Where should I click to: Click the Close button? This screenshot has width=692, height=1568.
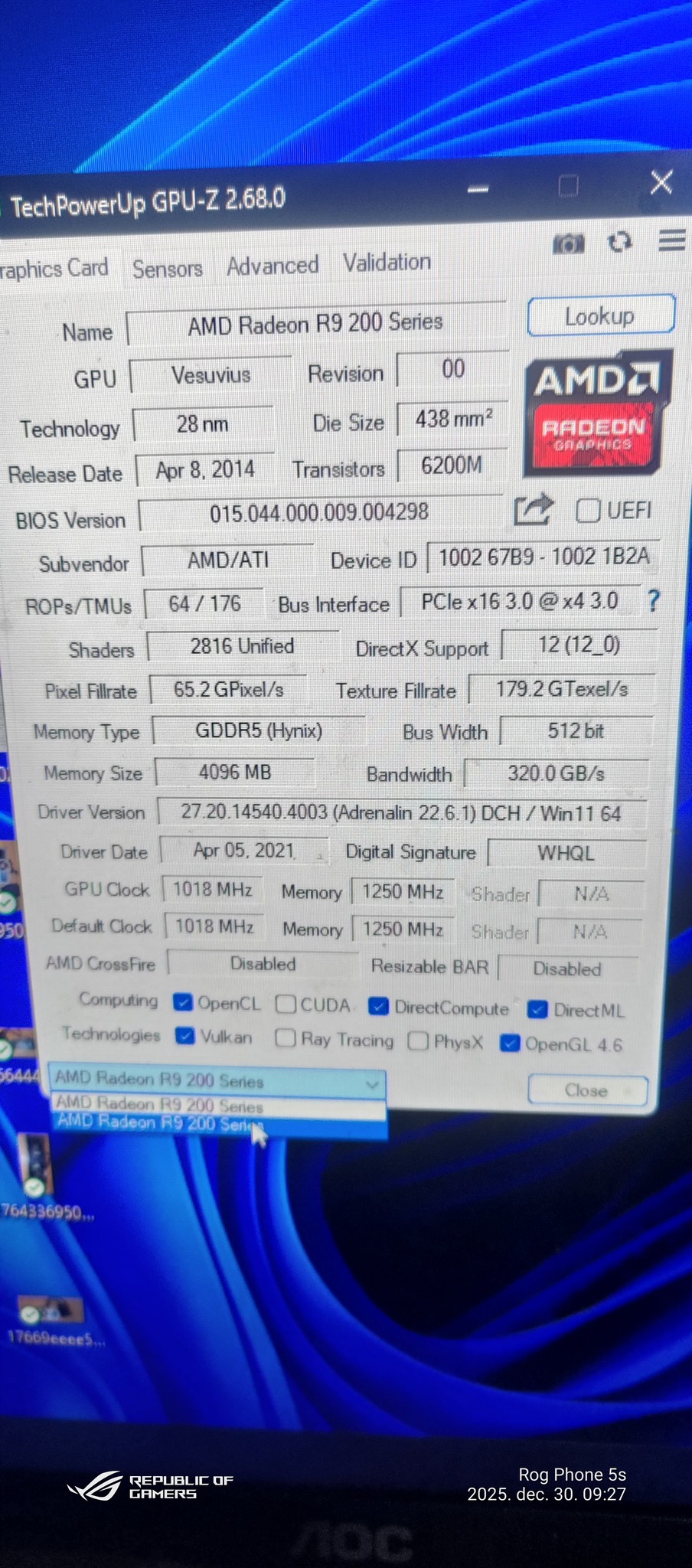coord(587,1089)
